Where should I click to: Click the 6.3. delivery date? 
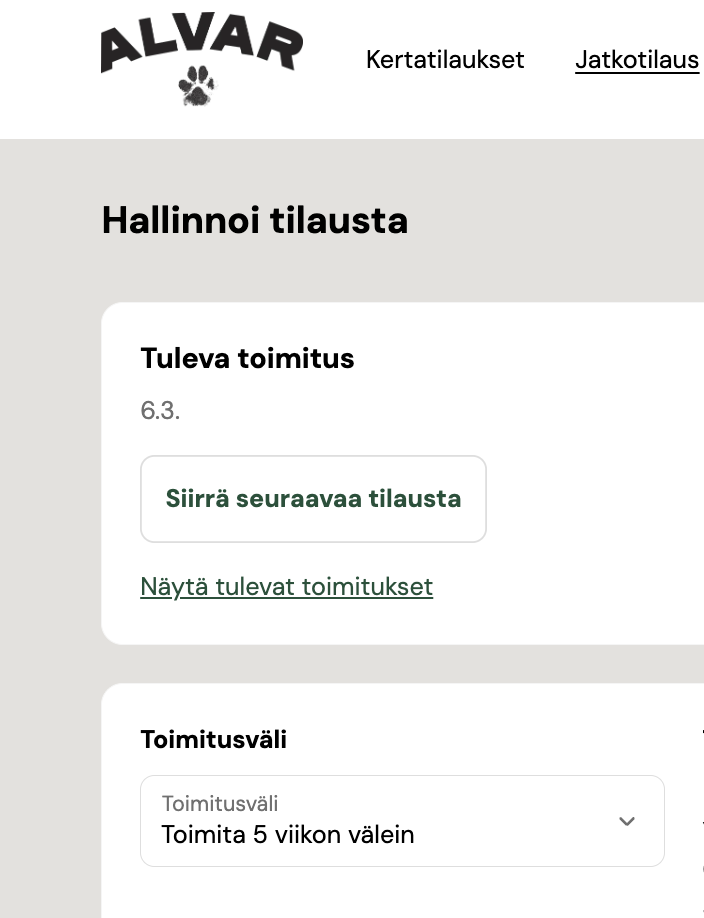(160, 411)
